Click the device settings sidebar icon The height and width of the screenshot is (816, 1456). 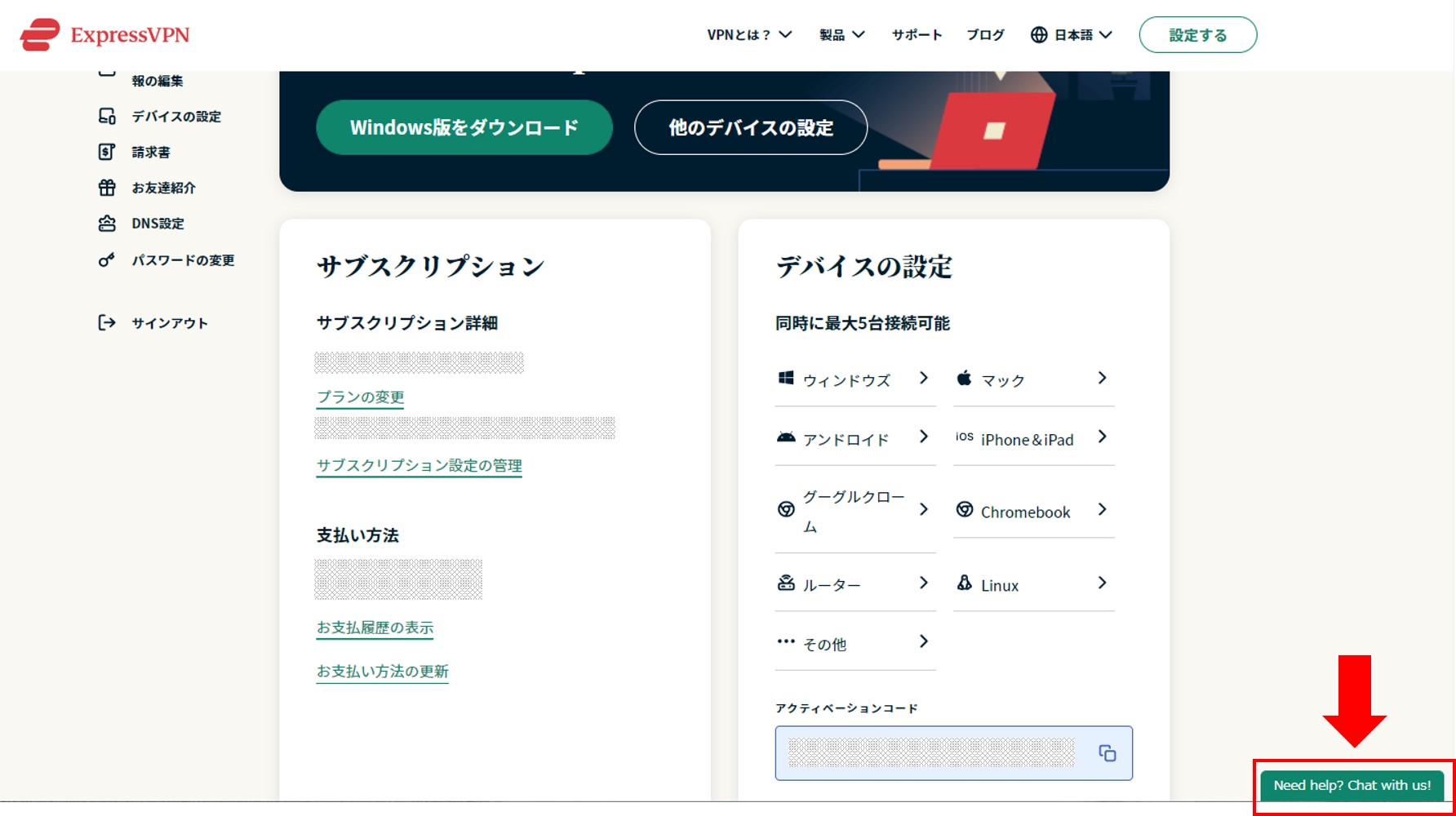pos(107,116)
